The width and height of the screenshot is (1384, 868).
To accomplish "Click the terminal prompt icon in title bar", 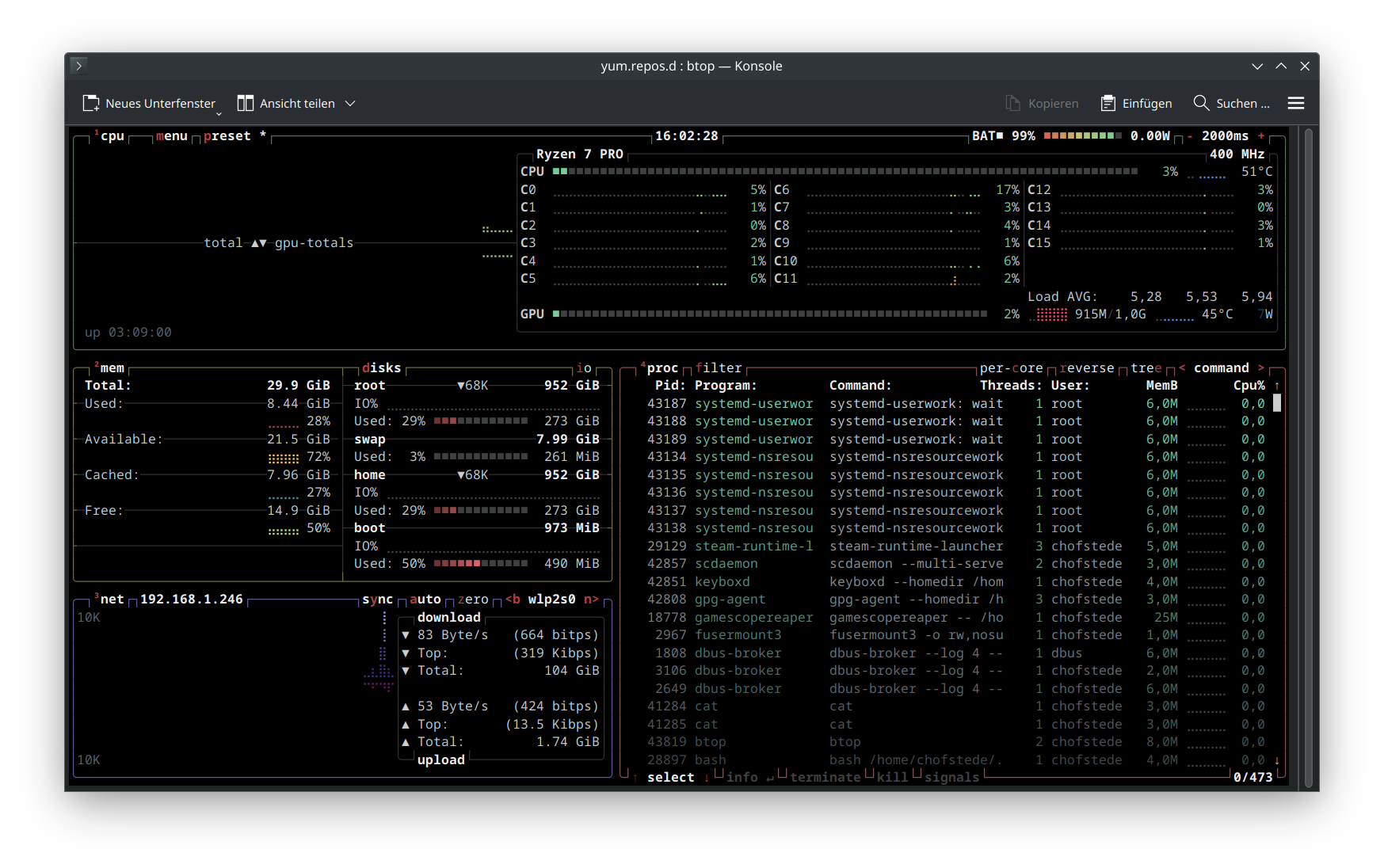I will [x=78, y=66].
